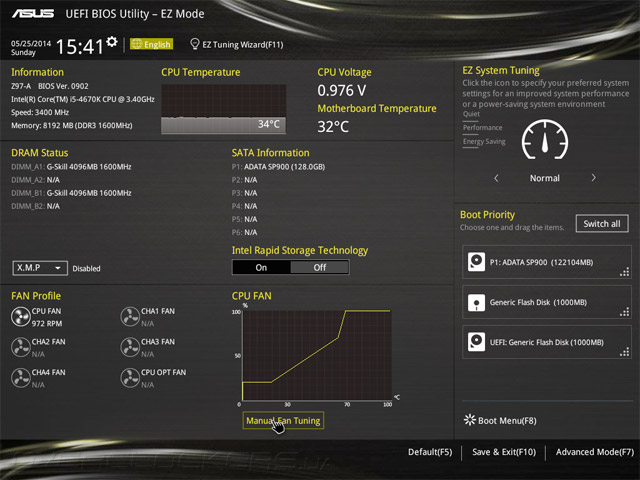This screenshot has width=640, height=480.
Task: Click the Normal tuning mode text
Action: coord(545,178)
